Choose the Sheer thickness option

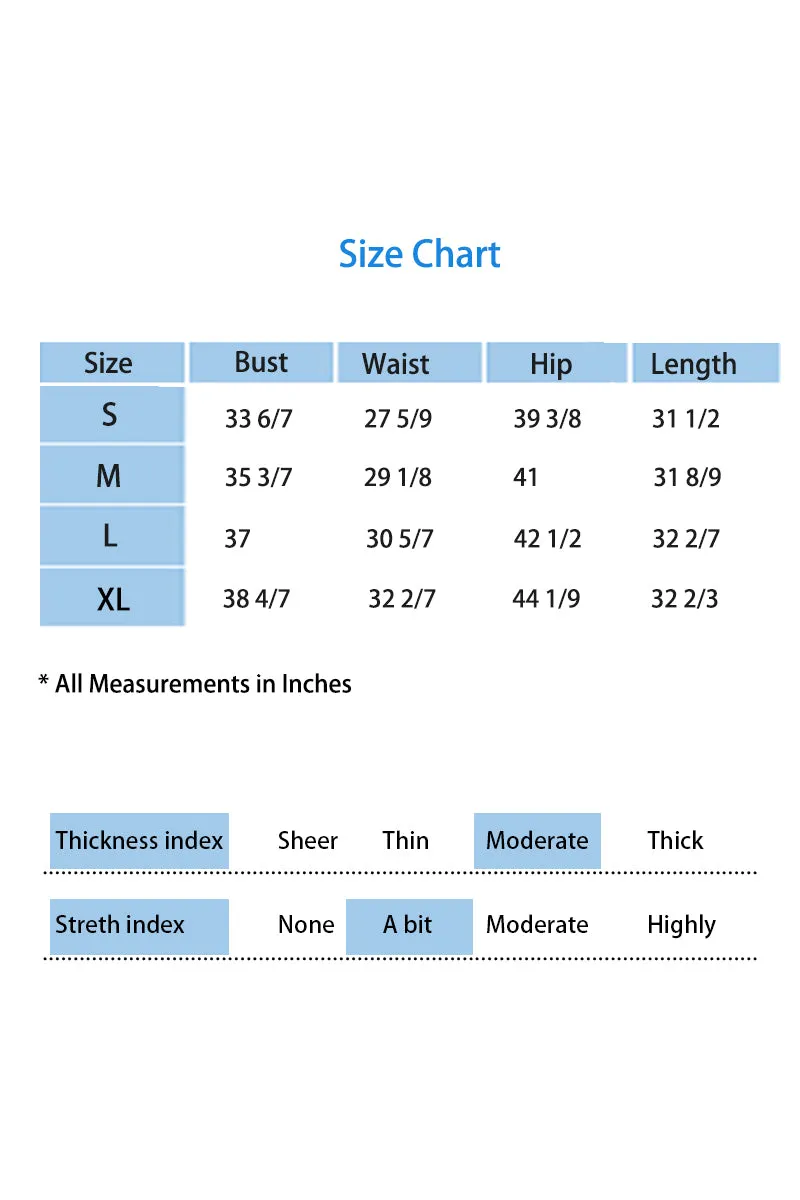tap(308, 841)
